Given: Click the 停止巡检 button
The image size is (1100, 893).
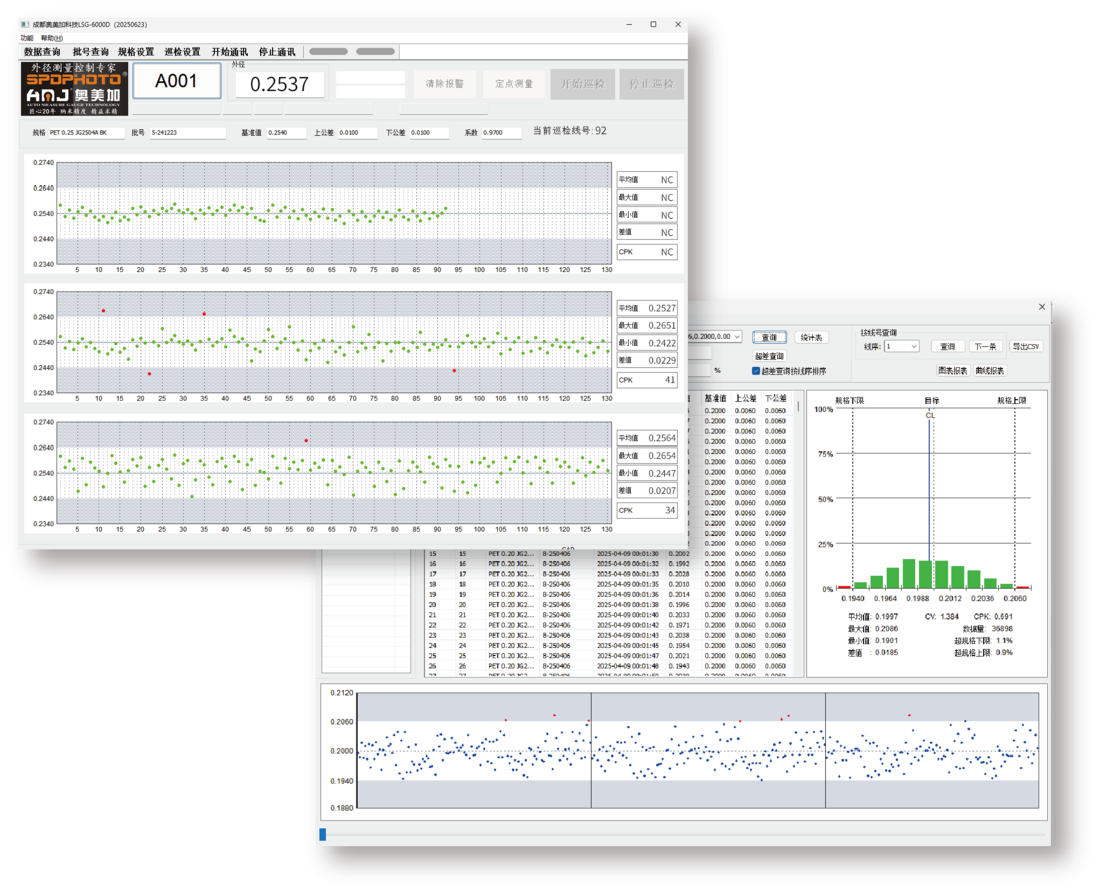Looking at the screenshot, I should point(651,83).
